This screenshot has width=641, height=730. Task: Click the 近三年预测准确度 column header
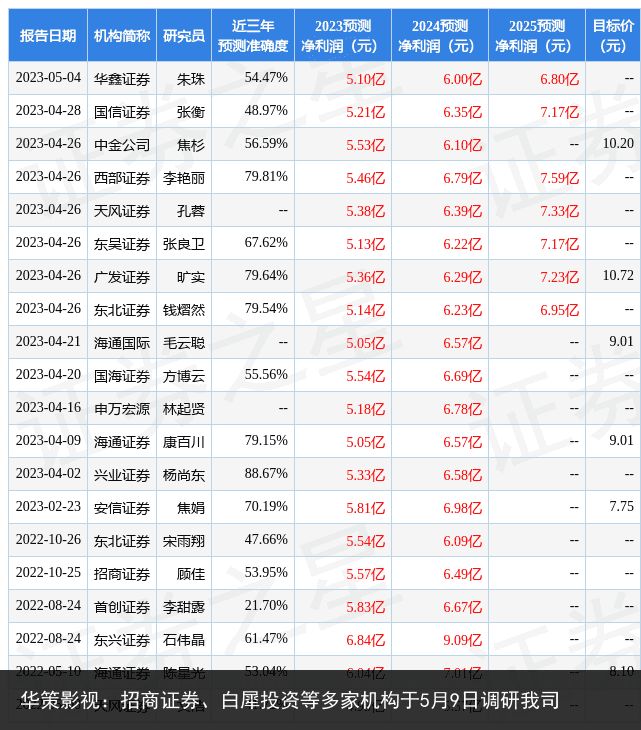pos(253,35)
